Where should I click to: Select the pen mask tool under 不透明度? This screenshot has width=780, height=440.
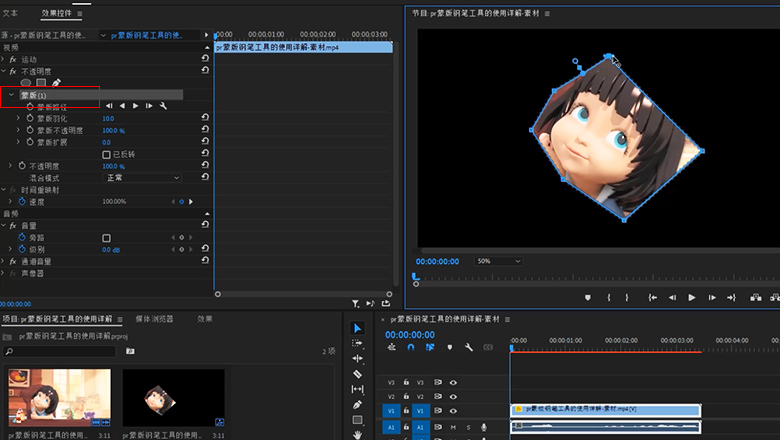click(x=56, y=83)
